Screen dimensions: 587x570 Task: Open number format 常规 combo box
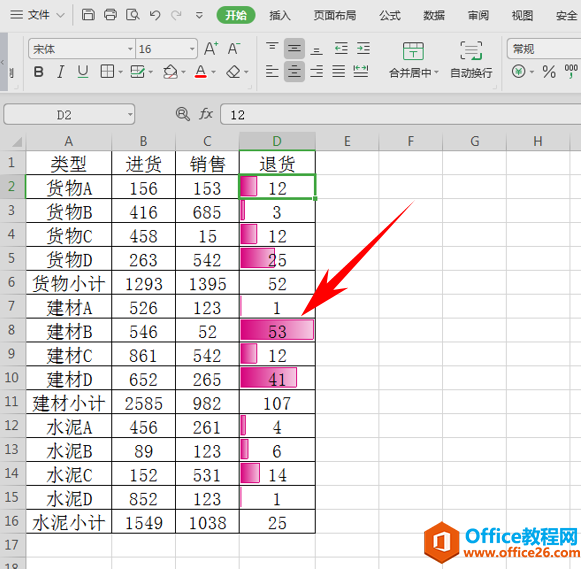pos(544,49)
